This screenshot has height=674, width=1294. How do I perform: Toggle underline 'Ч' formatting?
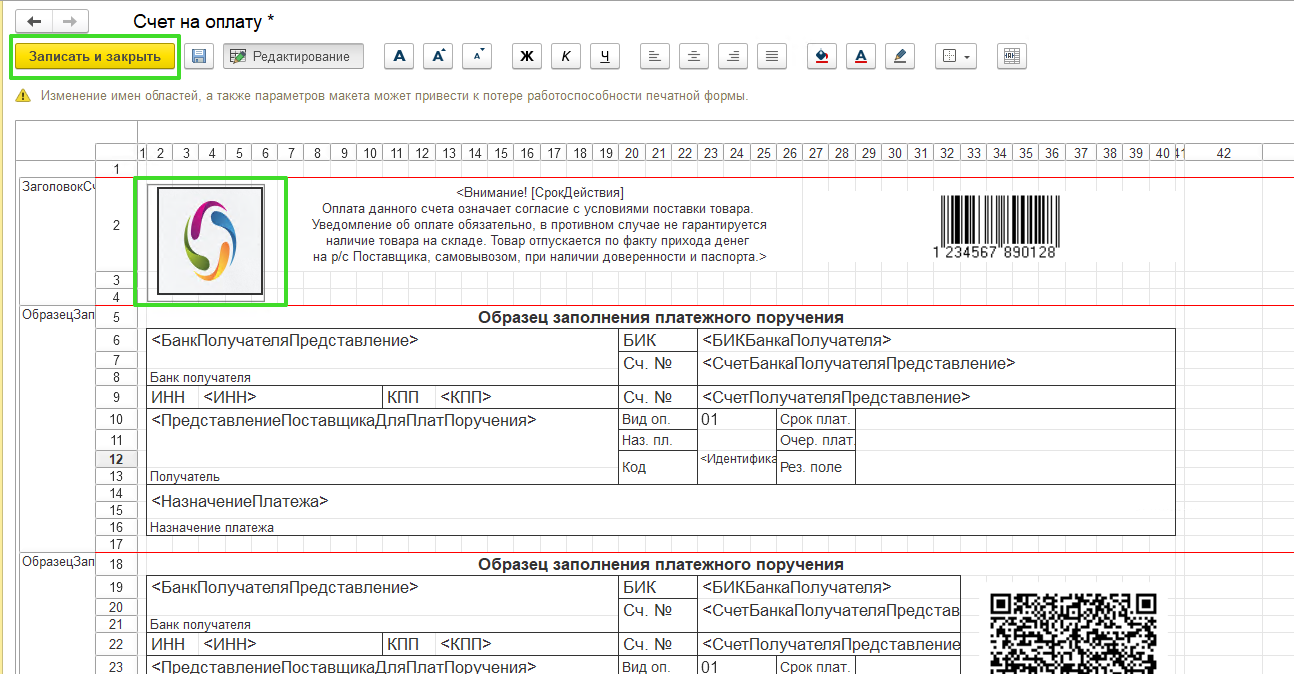tap(604, 57)
